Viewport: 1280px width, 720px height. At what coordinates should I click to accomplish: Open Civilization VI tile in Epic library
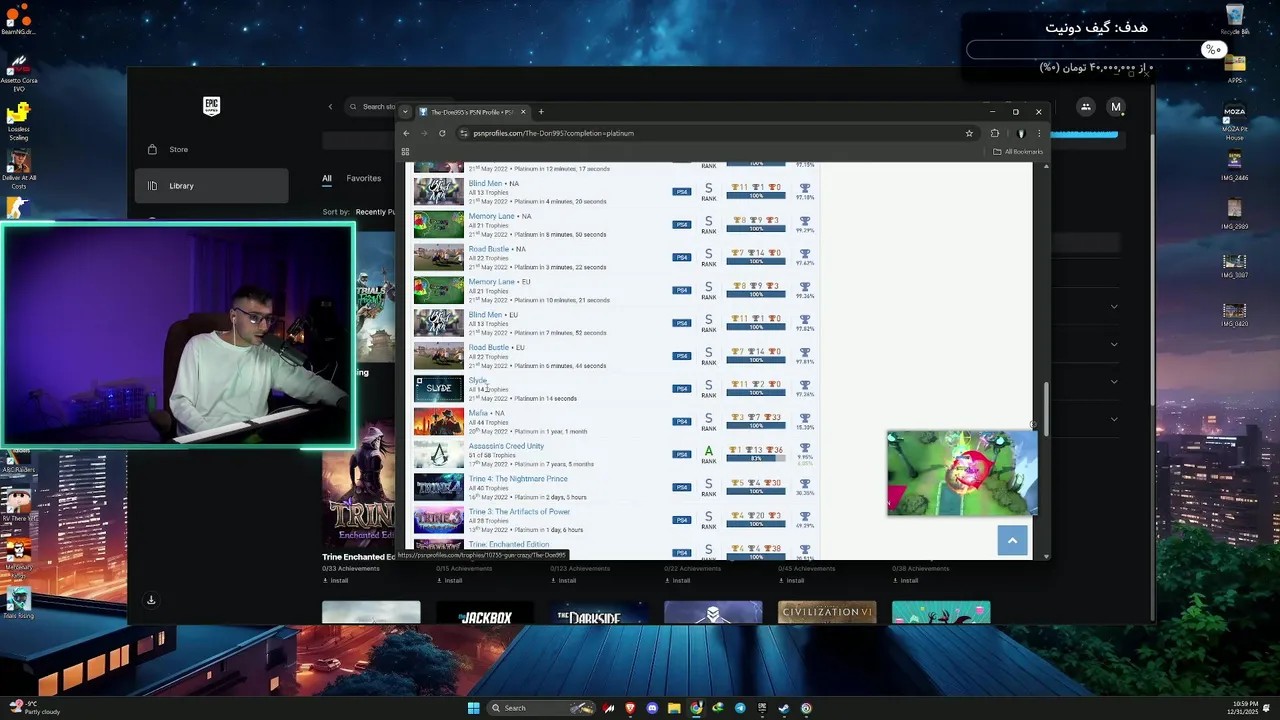(x=827, y=612)
